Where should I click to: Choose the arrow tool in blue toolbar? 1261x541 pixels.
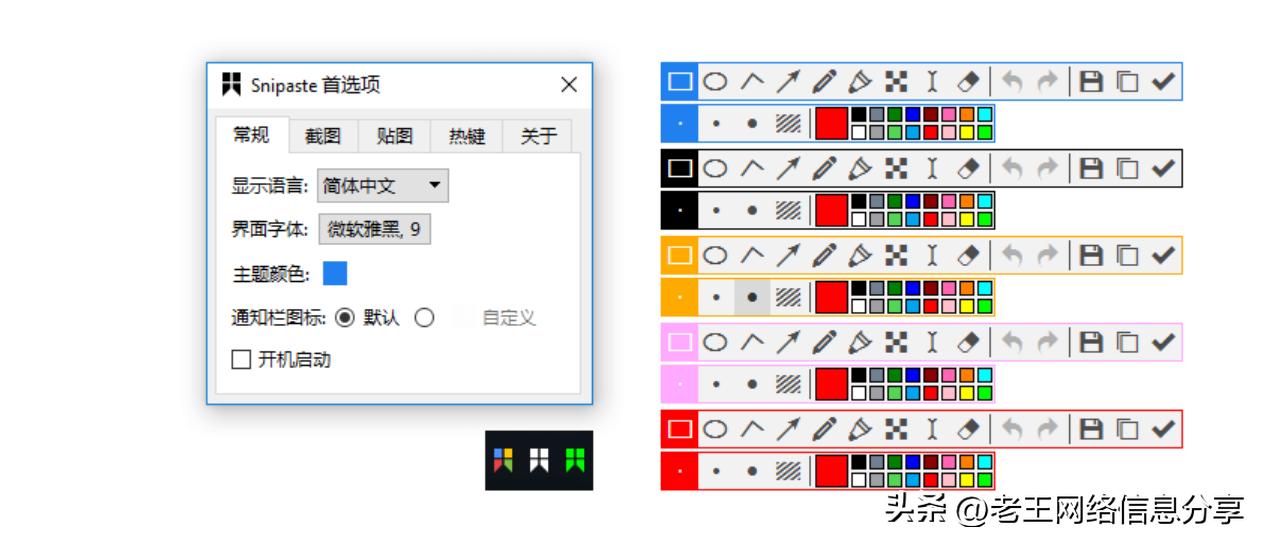coord(787,82)
